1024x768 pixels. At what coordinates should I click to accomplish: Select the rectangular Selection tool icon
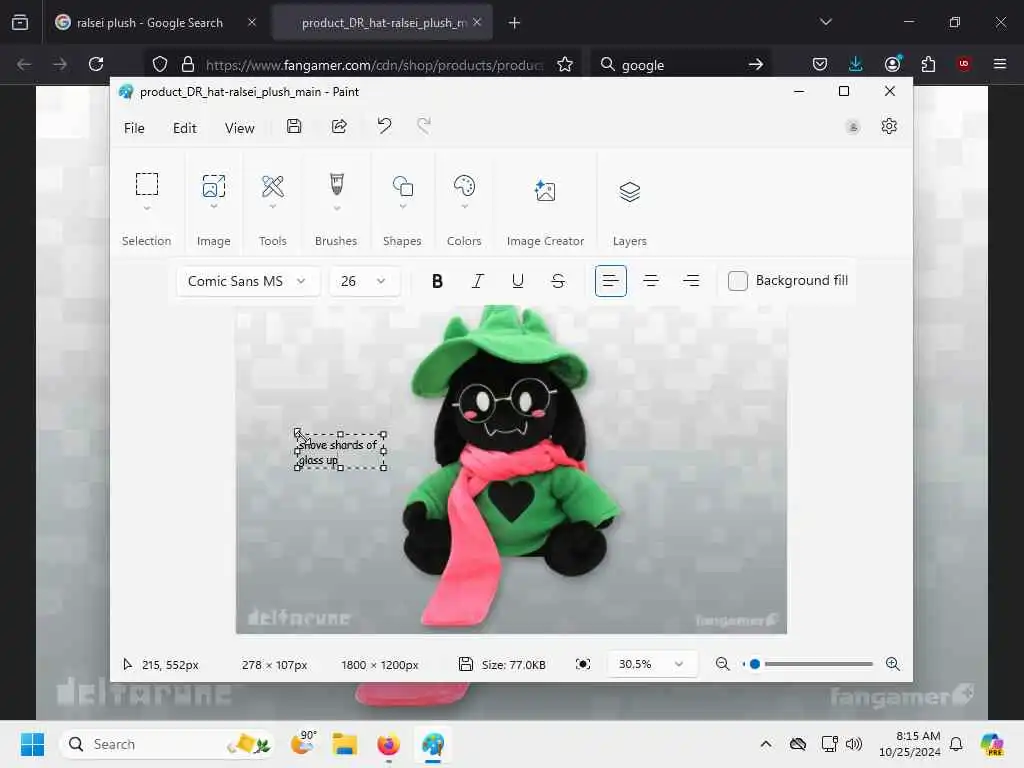(x=146, y=184)
